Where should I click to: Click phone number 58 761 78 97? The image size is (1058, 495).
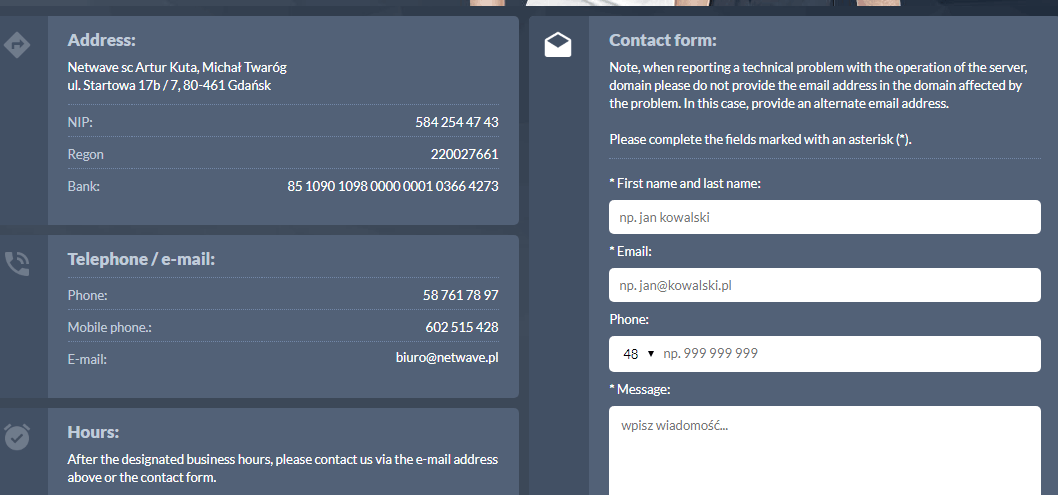tap(460, 295)
